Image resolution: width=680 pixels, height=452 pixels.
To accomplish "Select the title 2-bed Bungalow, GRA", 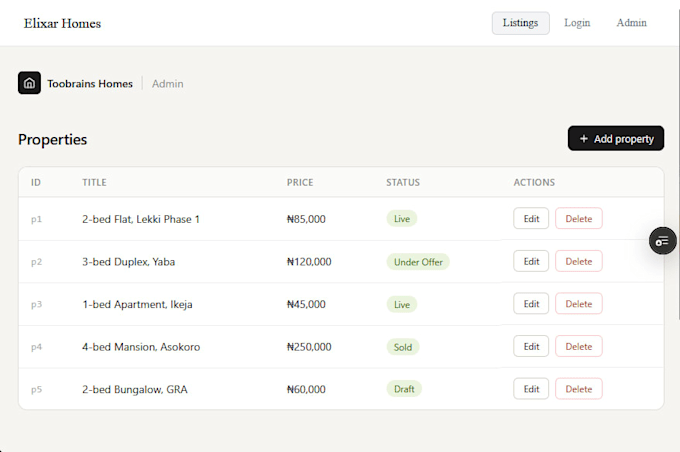I will click(x=135, y=389).
